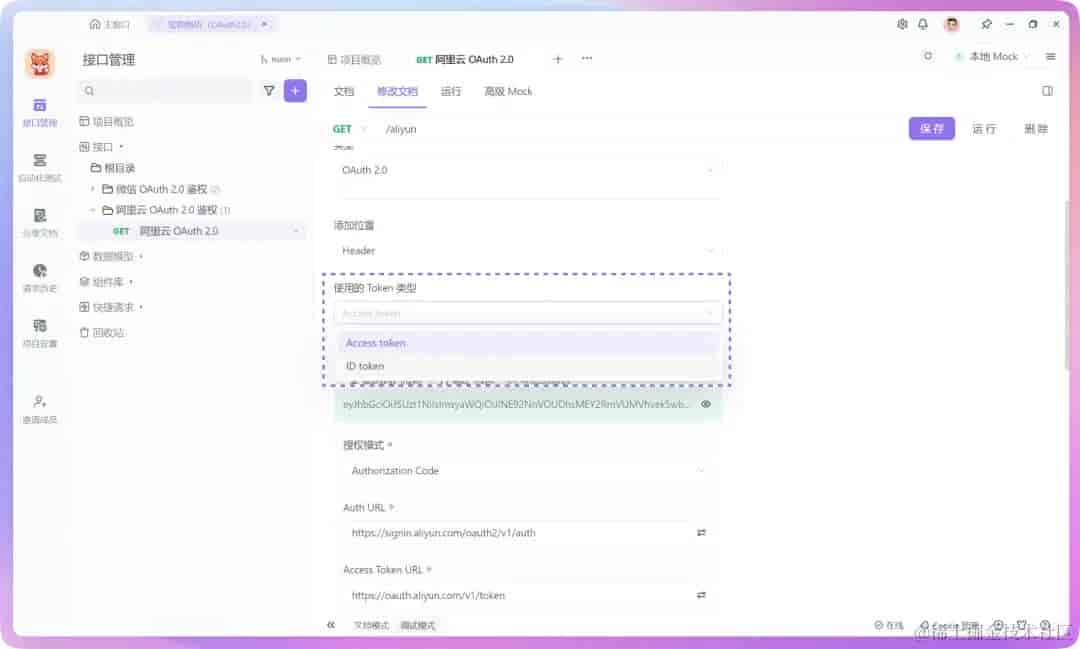This screenshot has height=649, width=1080.
Task: Click the purple plus add button
Action: pos(295,90)
